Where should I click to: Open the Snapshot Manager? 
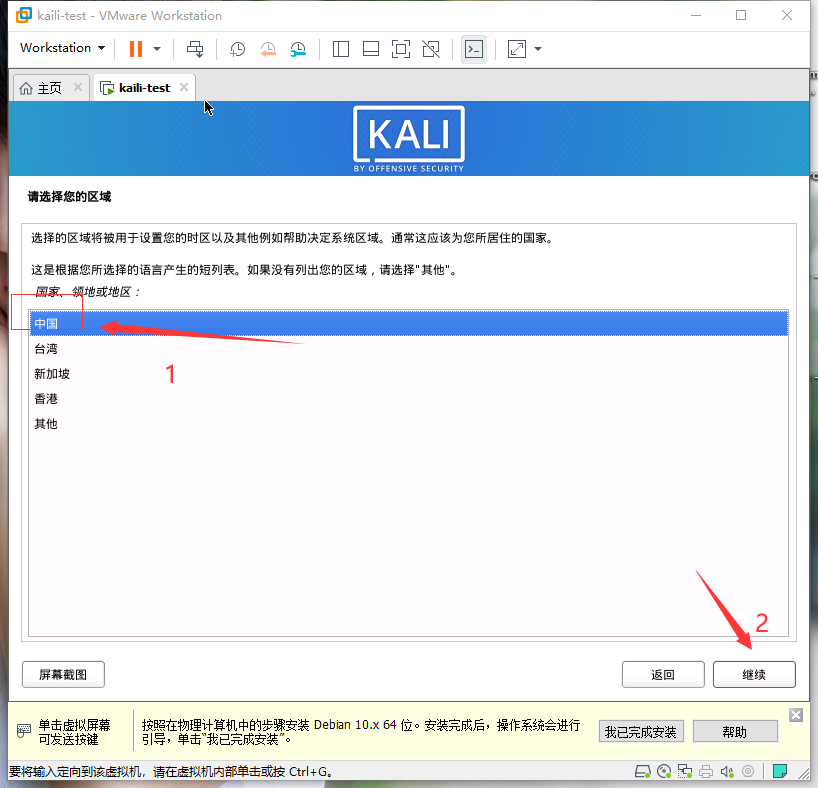(298, 49)
